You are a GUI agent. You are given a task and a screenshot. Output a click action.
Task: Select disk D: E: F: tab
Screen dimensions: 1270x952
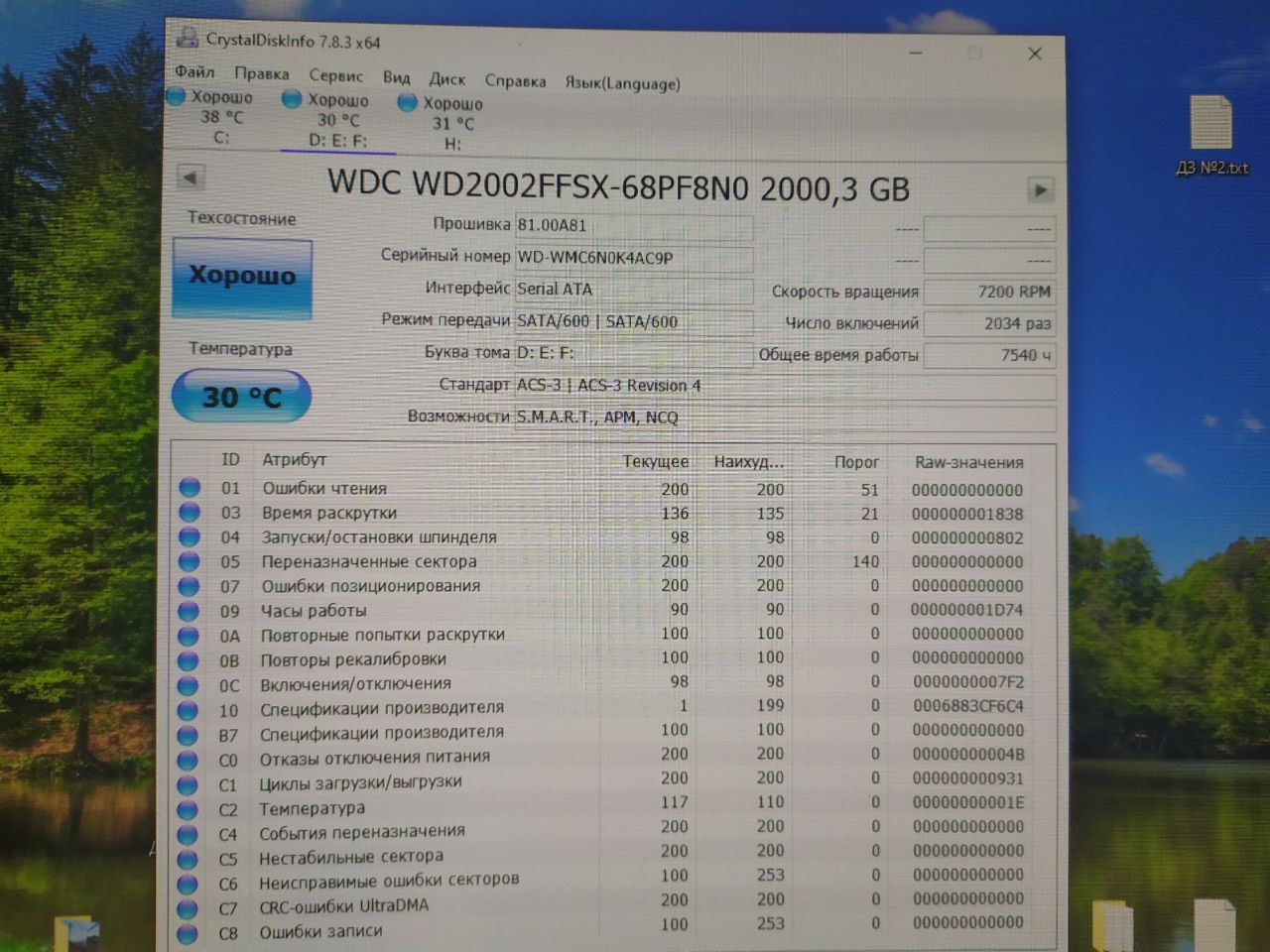[x=338, y=120]
